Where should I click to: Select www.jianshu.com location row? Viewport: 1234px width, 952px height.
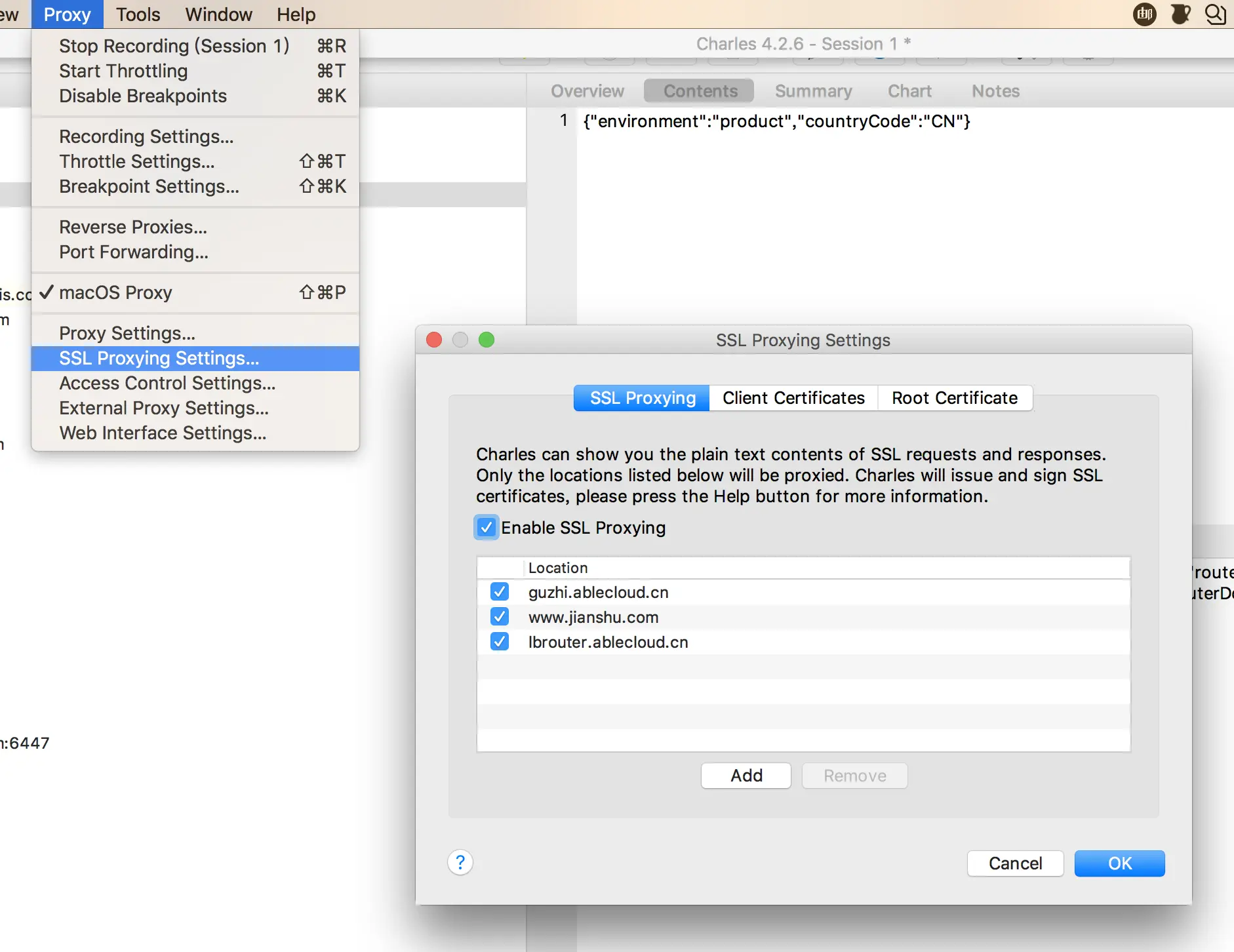[x=804, y=617]
